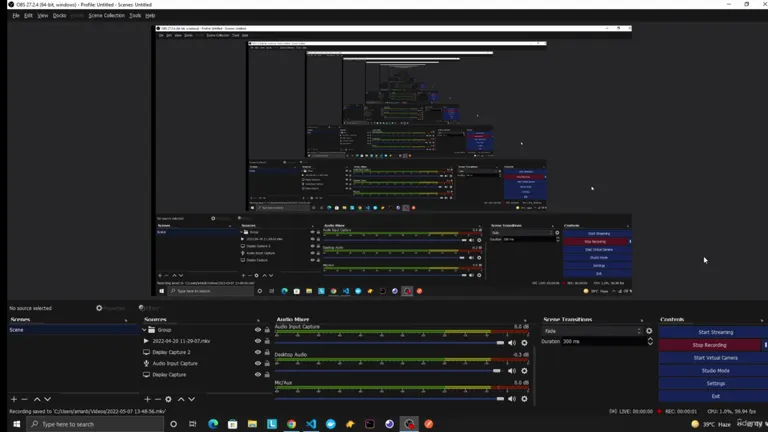Image resolution: width=768 pixels, height=432 pixels.
Task: Open Task View on taskbar
Action: 192,424
